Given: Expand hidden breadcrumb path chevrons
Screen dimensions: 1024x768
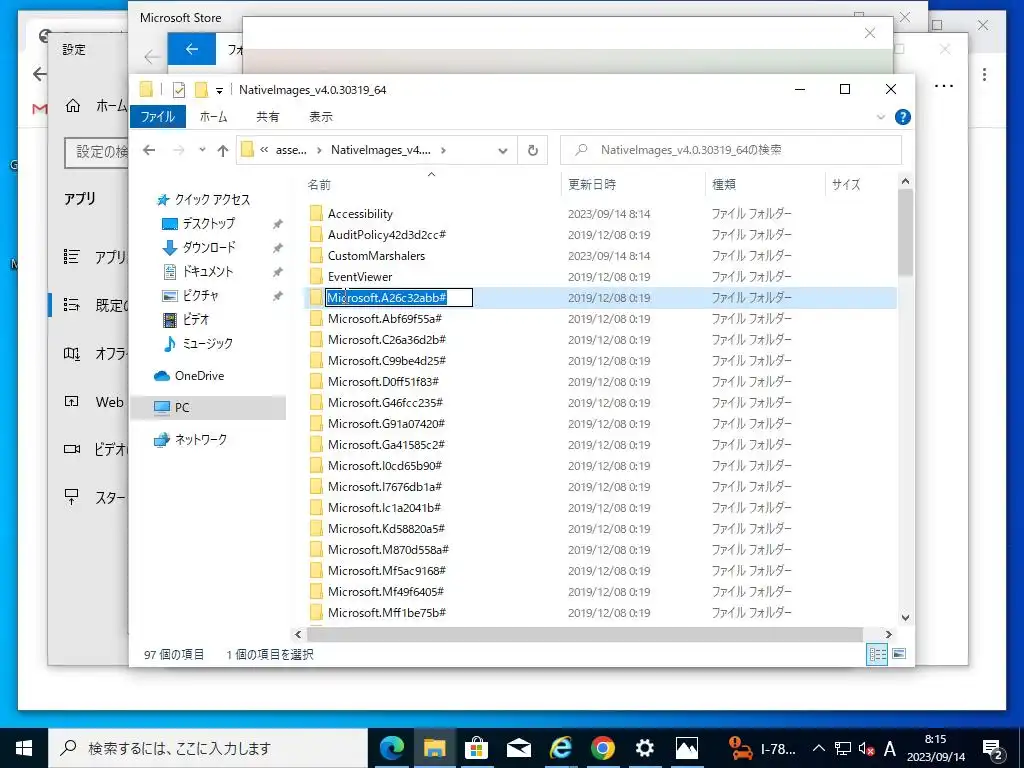Looking at the screenshot, I should point(264,150).
